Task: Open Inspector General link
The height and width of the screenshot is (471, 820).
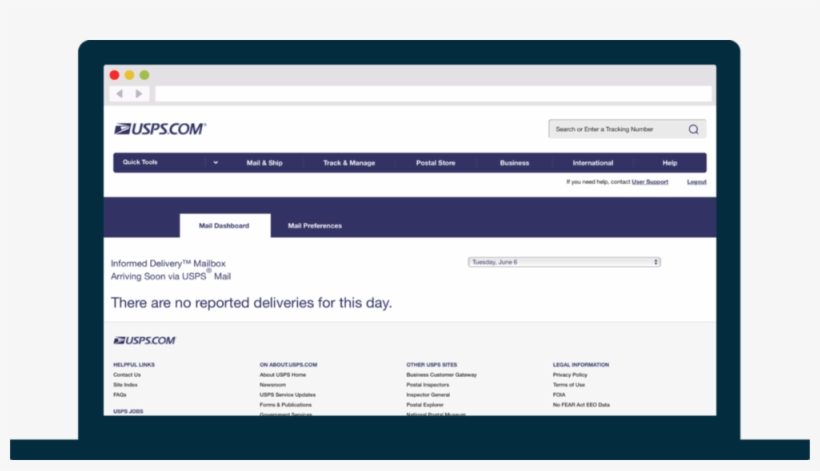Action: tap(428, 395)
